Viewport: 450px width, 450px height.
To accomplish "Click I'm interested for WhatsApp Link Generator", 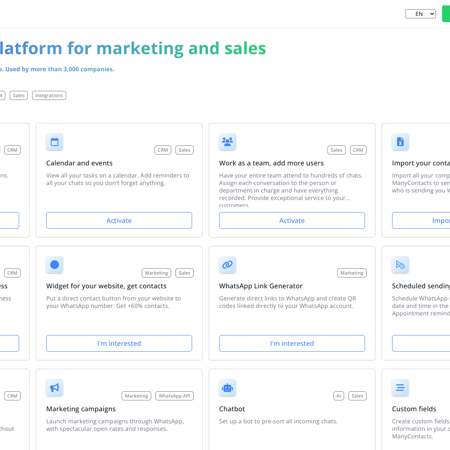I will pos(292,343).
